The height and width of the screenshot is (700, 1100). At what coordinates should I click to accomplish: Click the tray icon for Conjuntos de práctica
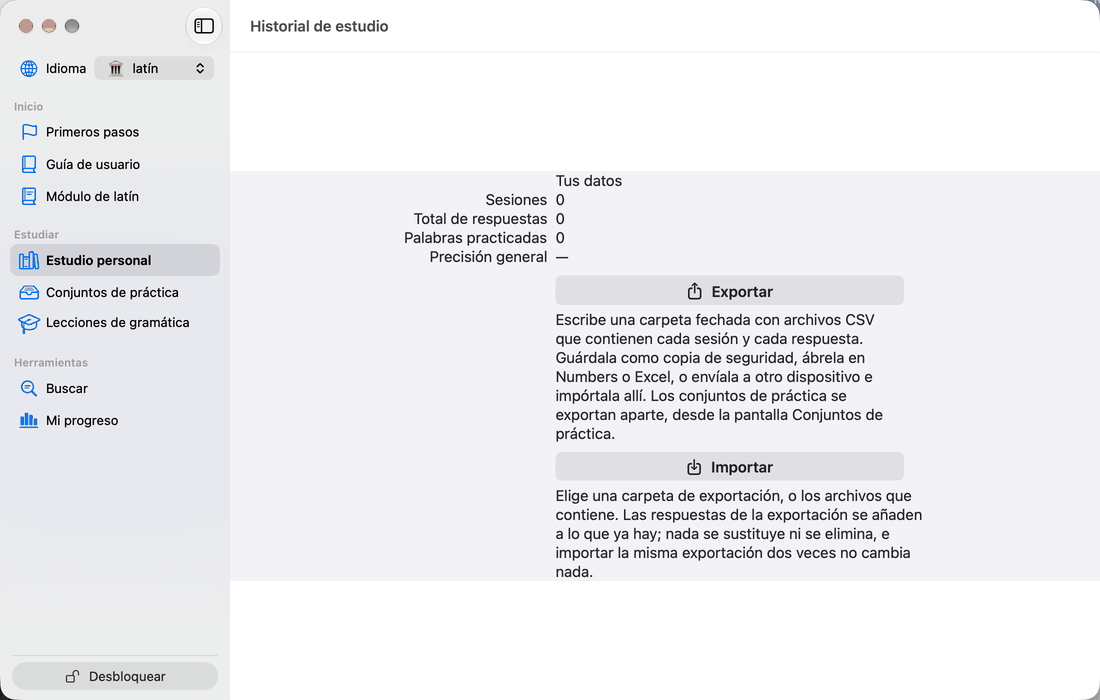pyautogui.click(x=29, y=292)
